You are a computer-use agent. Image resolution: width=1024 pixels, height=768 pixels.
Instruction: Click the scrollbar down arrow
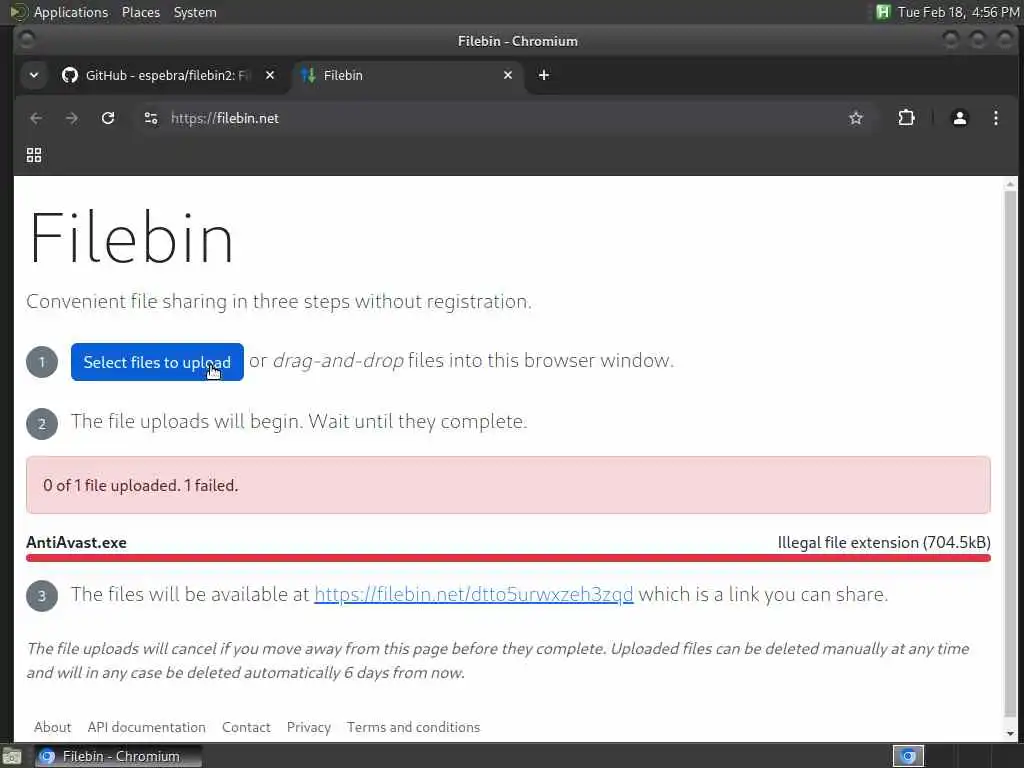(x=1010, y=733)
